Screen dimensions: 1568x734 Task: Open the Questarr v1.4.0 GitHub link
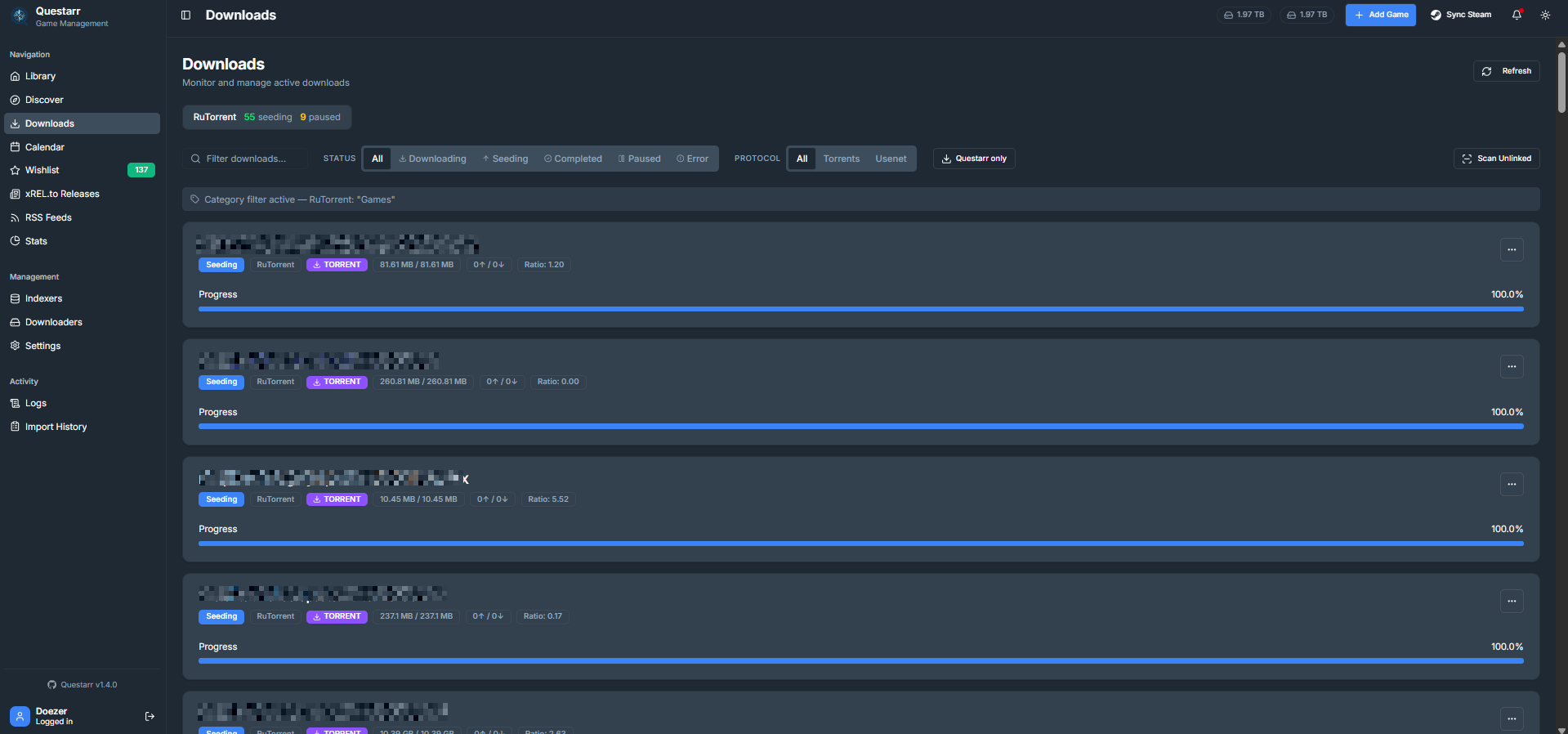click(82, 685)
